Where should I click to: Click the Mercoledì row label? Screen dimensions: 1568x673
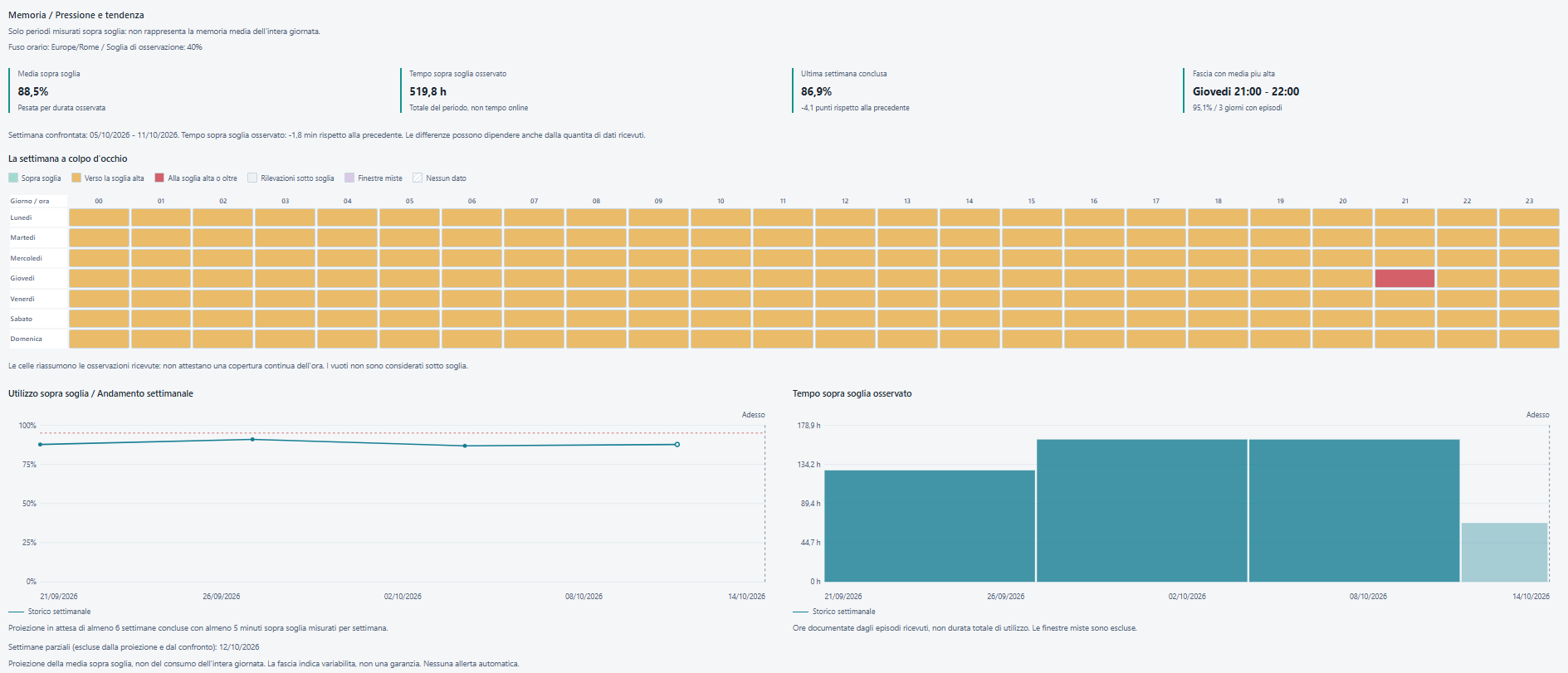tap(26, 258)
